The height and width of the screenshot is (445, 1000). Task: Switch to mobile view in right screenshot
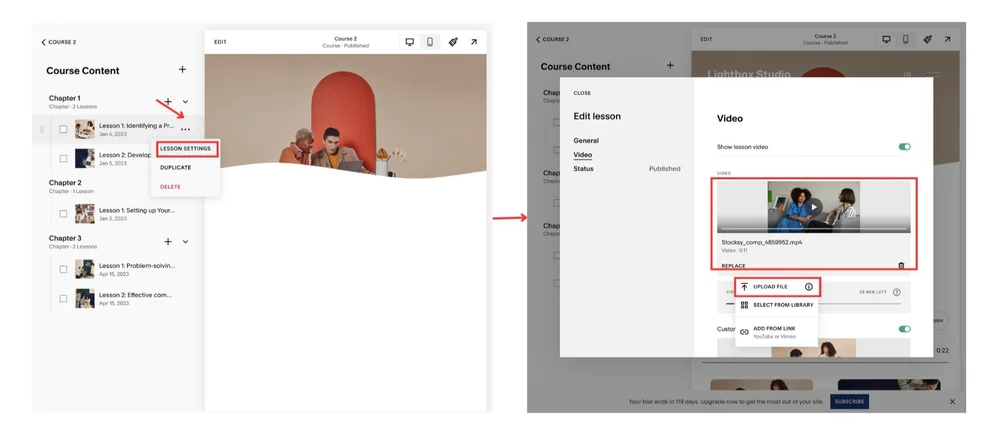tap(905, 40)
